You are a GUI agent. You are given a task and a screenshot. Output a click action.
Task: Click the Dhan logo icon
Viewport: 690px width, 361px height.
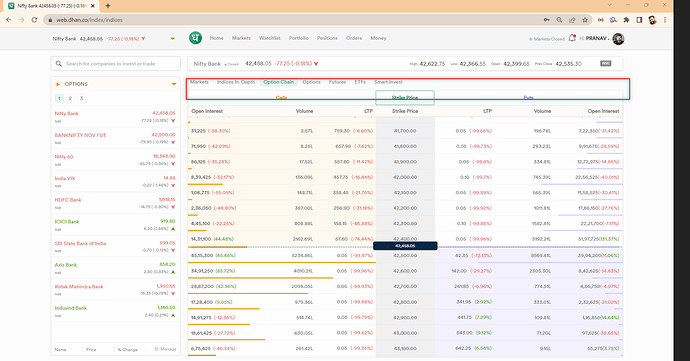pos(195,38)
